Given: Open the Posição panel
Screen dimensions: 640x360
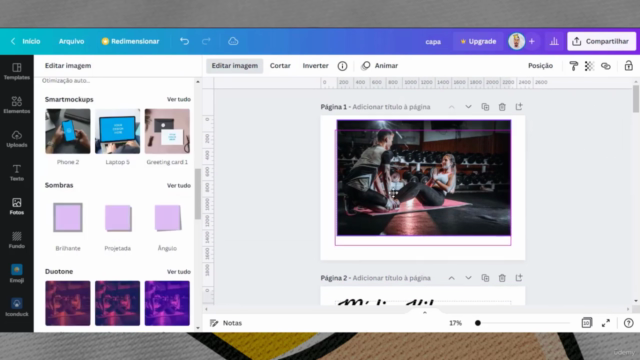Looking at the screenshot, I should pos(540,66).
